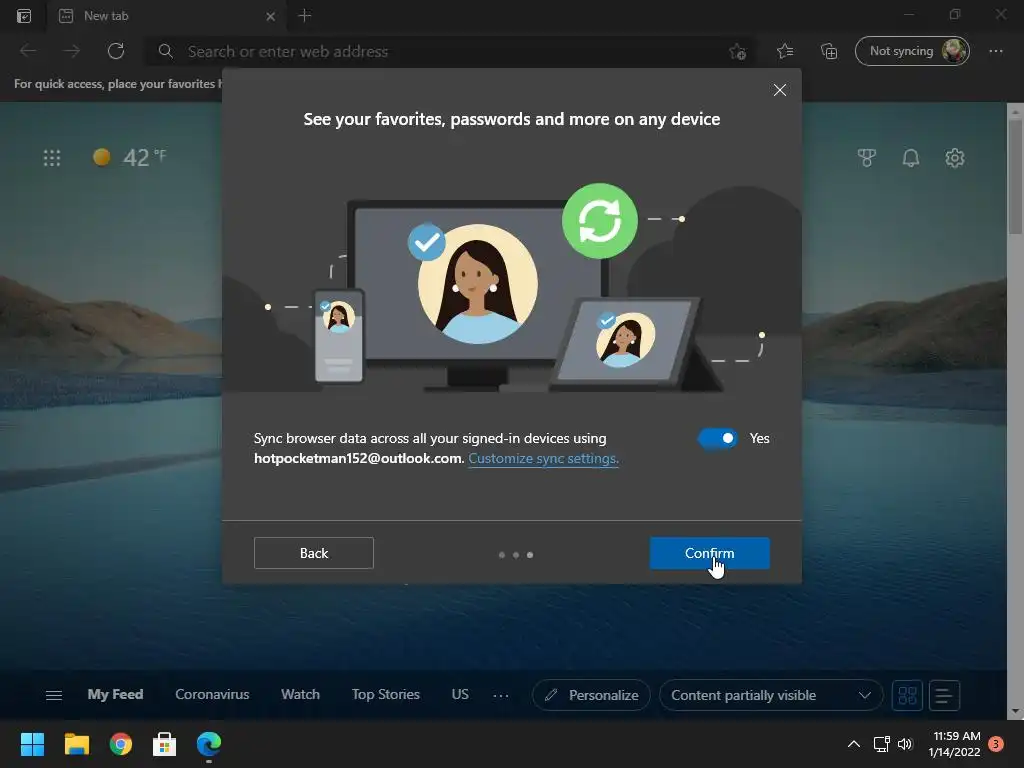The image size is (1024, 768).
Task: Open the Rewards trophy icon
Action: 867,157
